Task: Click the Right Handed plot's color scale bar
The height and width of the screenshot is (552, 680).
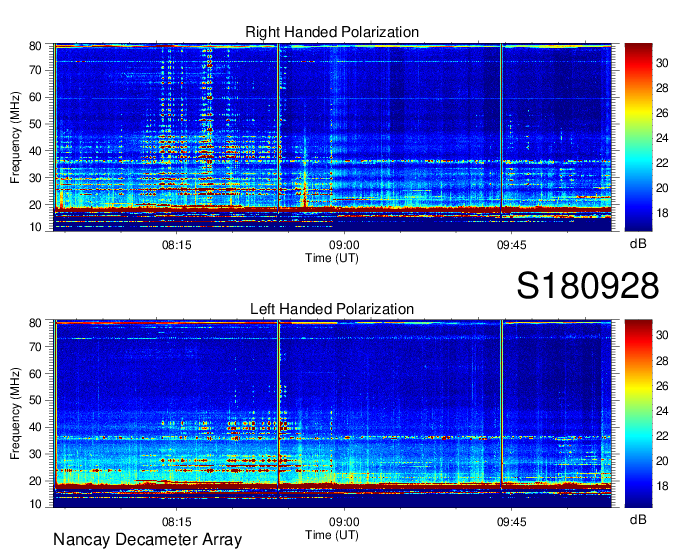Action: point(638,137)
